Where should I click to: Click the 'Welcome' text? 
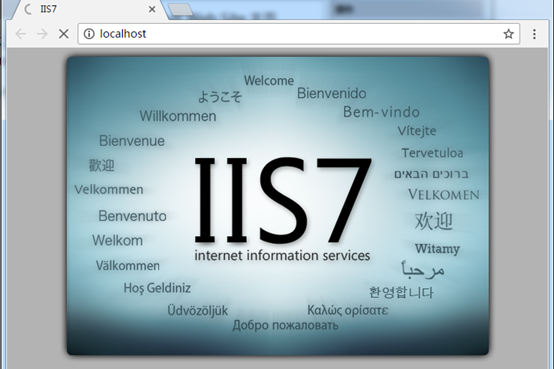[x=269, y=81]
